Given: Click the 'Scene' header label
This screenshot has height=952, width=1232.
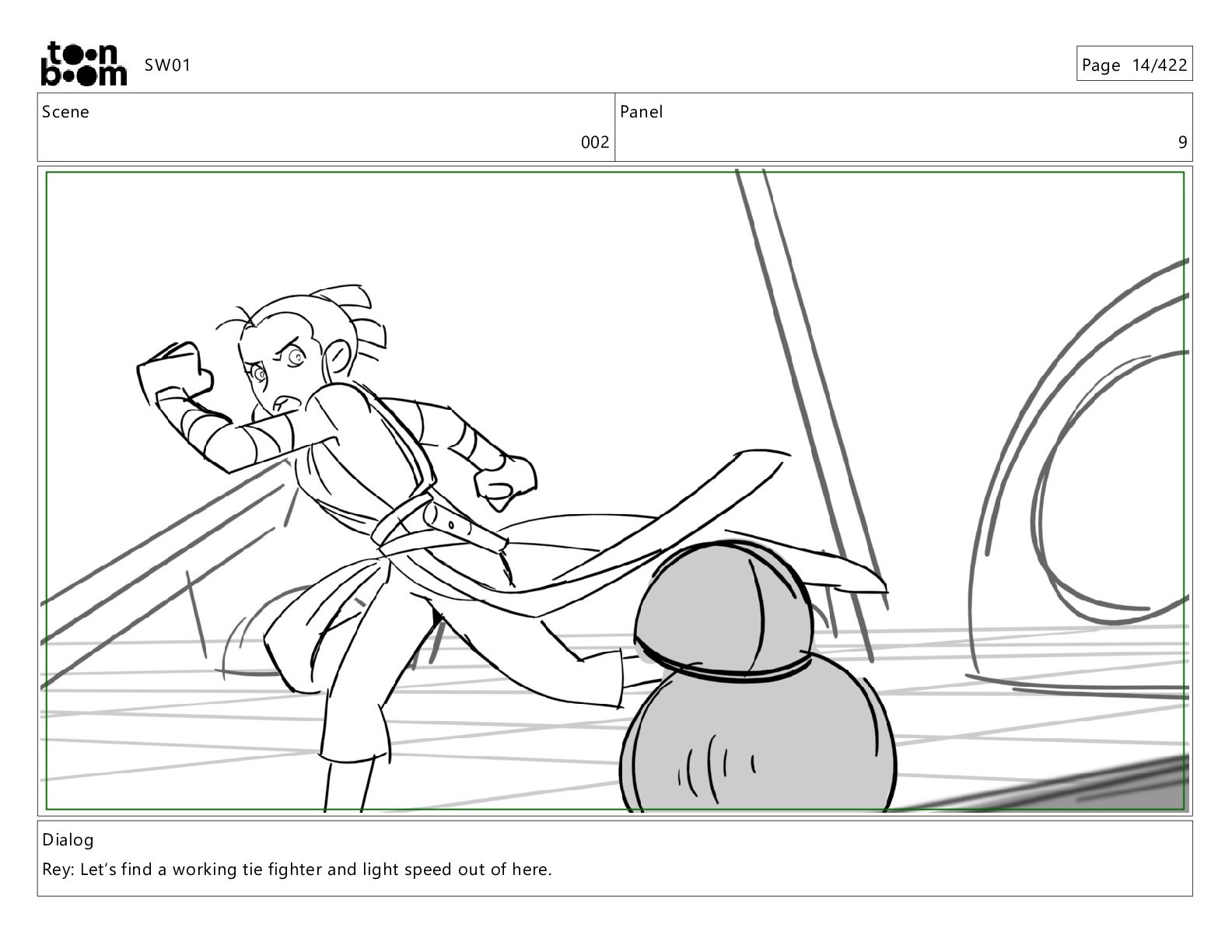Looking at the screenshot, I should point(65,112).
